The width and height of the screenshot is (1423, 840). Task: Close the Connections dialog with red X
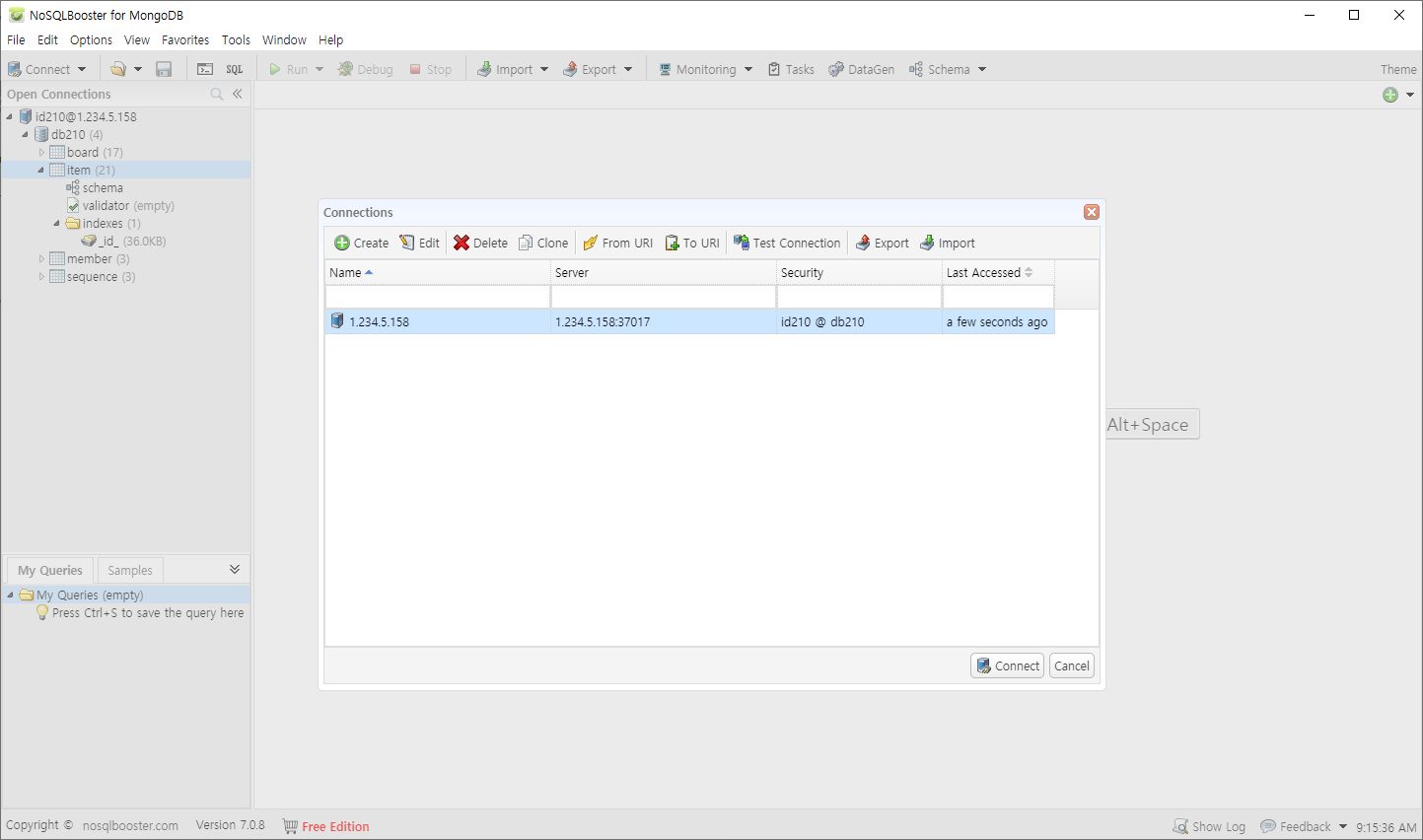[1092, 212]
